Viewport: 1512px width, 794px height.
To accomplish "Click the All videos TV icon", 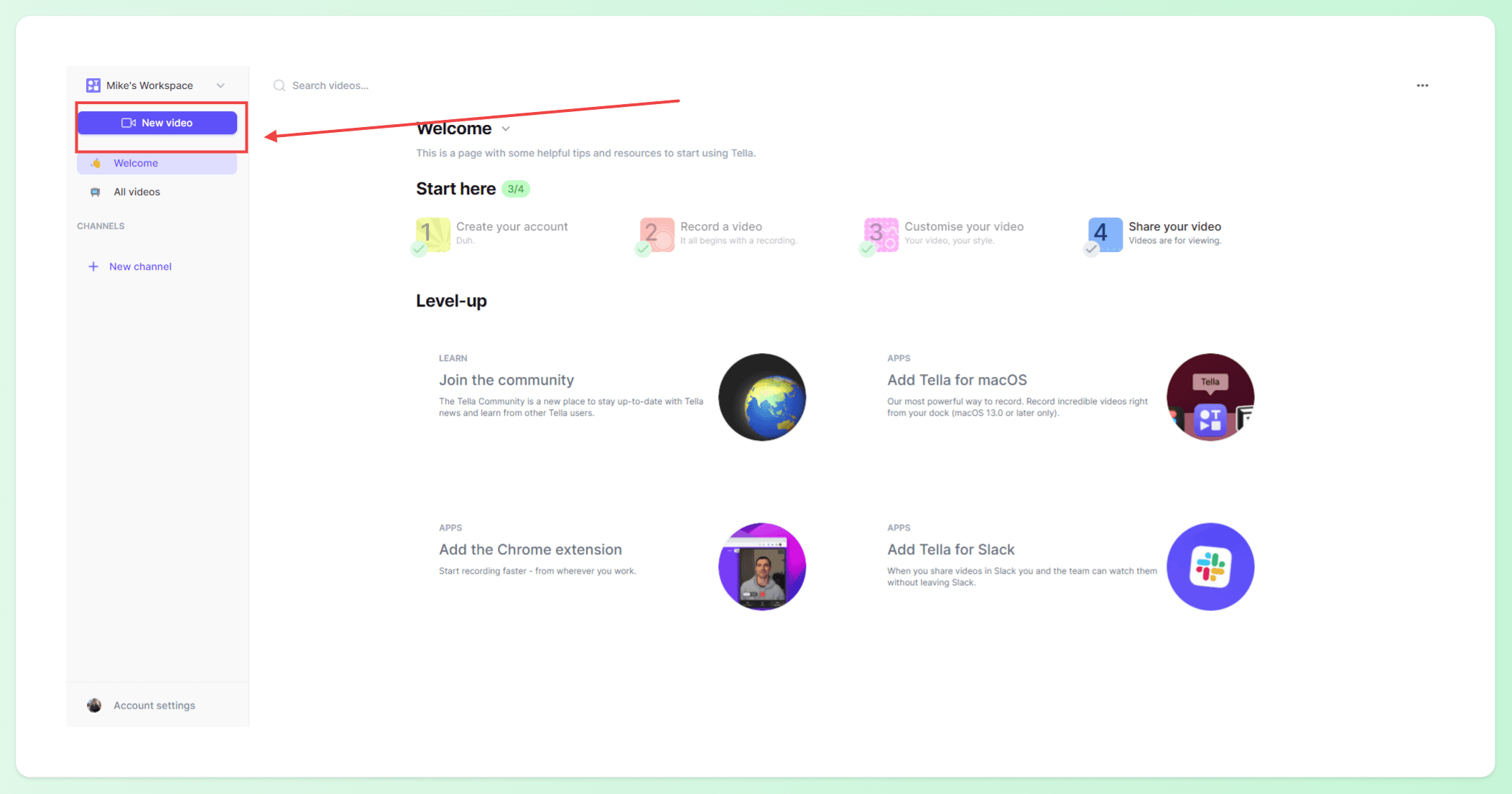I will click(95, 192).
